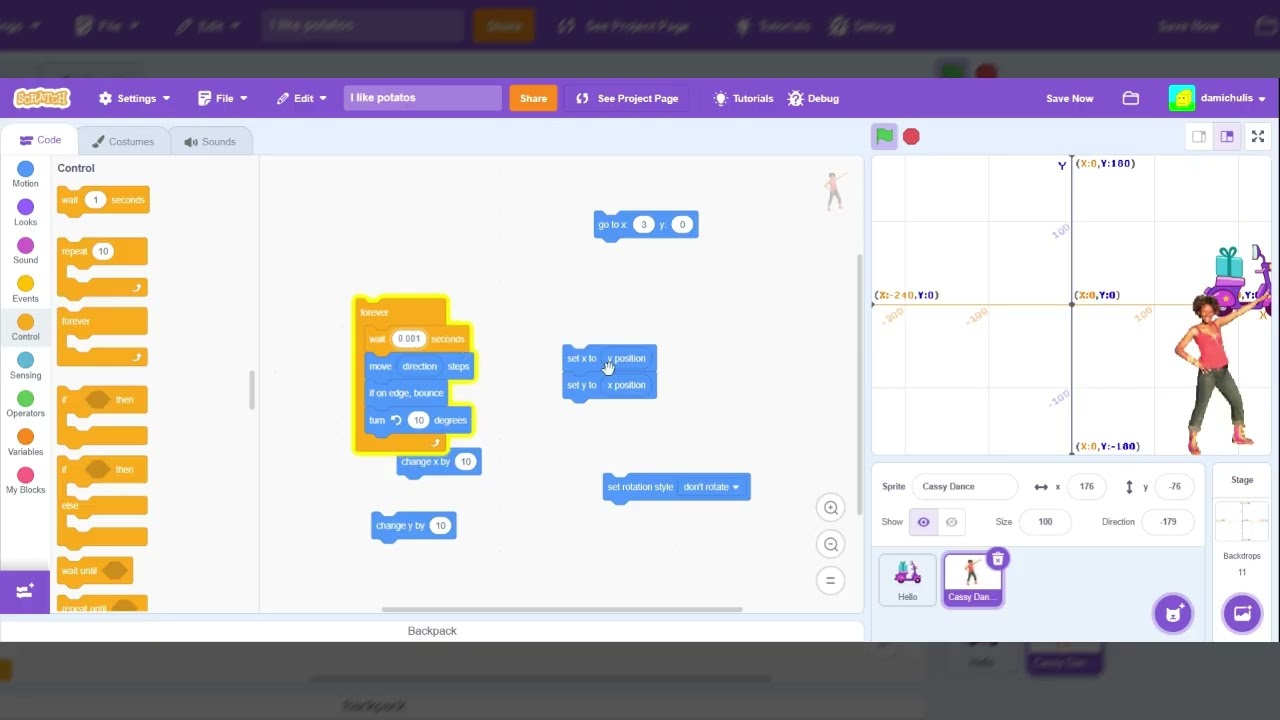Zoom in the code workspace
This screenshot has width=1280, height=720.
click(830, 508)
